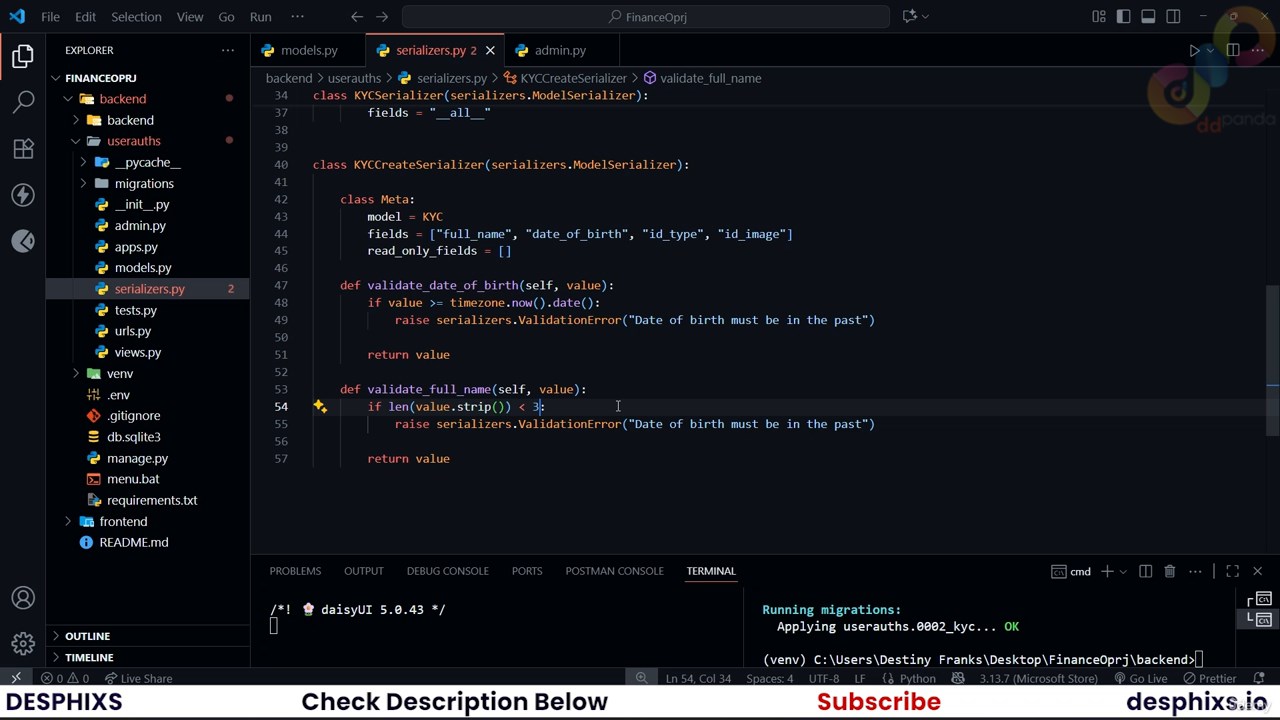Switch to the PROBLEMS panel tab
1280x720 pixels.
point(295,571)
